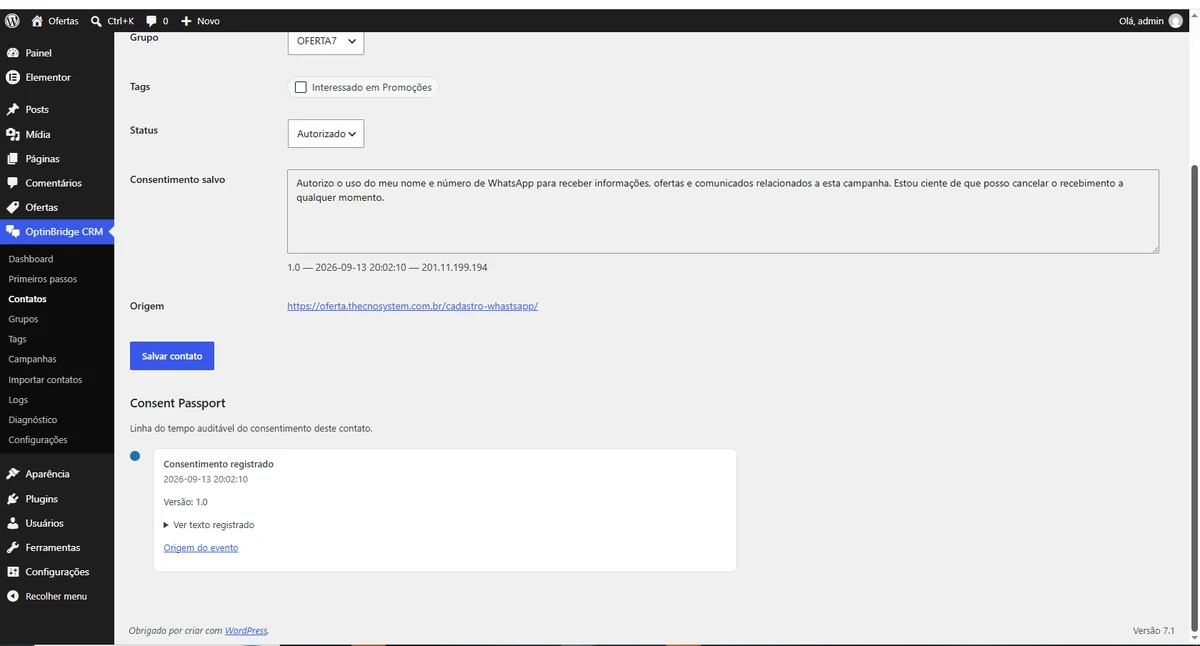The width and height of the screenshot is (1200, 646).
Task: Open the Diagnóstico submenu item
Action: (x=33, y=420)
